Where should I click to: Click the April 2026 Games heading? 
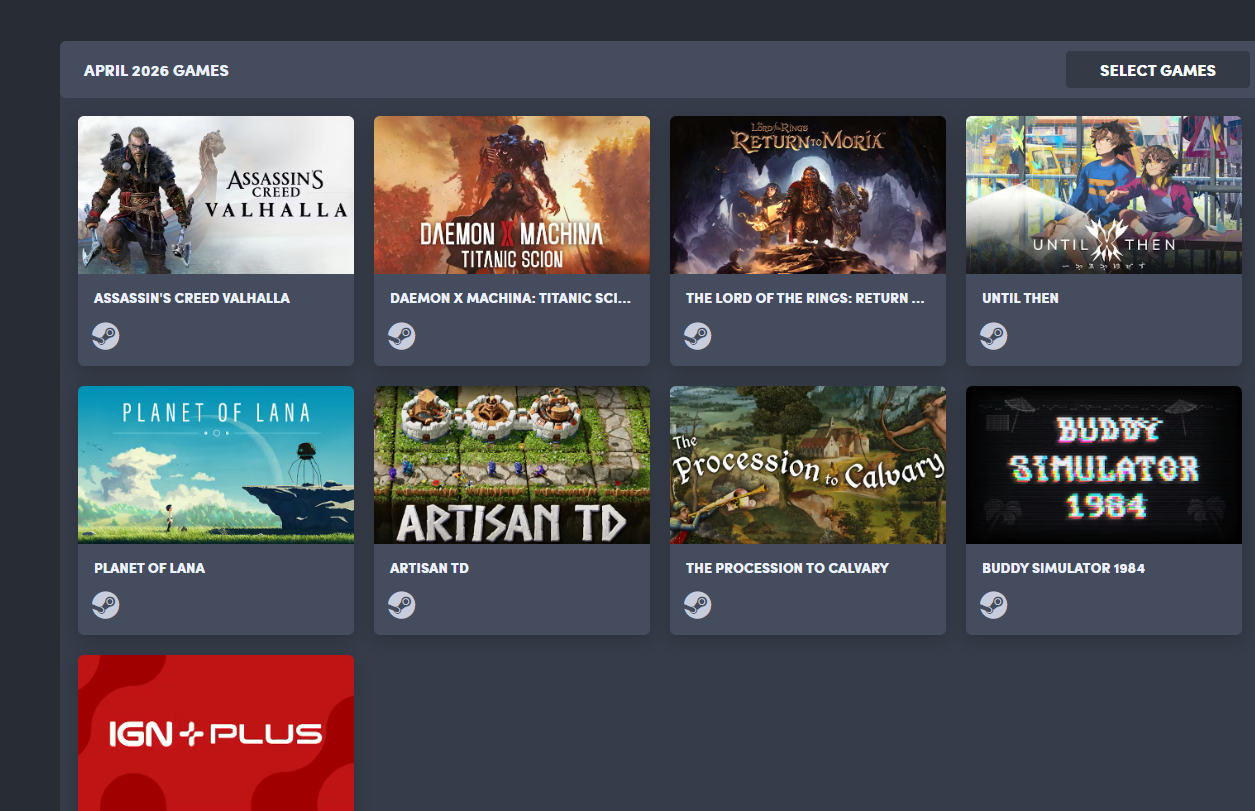point(156,71)
